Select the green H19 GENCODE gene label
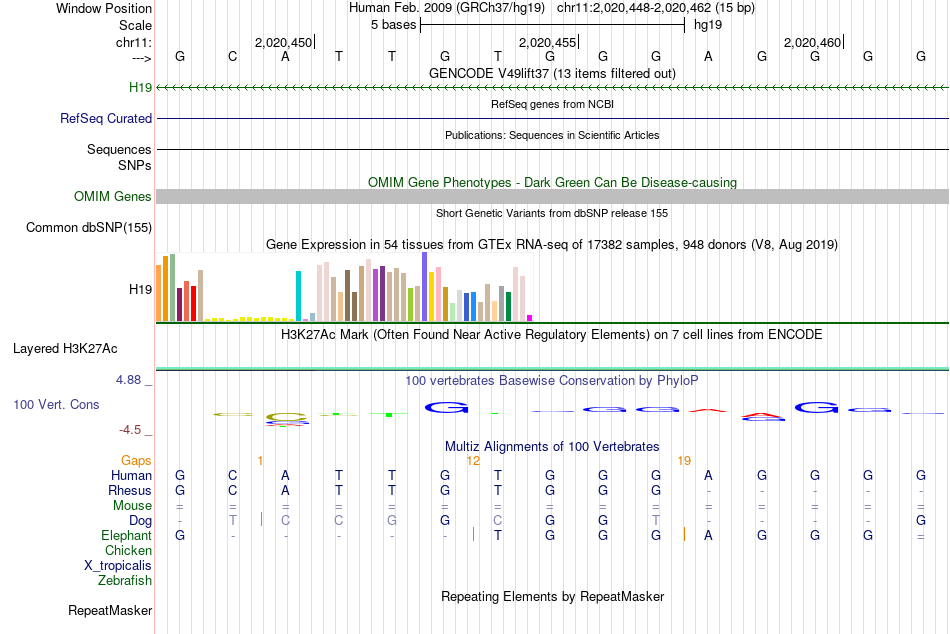This screenshot has width=950, height=634. (140, 87)
